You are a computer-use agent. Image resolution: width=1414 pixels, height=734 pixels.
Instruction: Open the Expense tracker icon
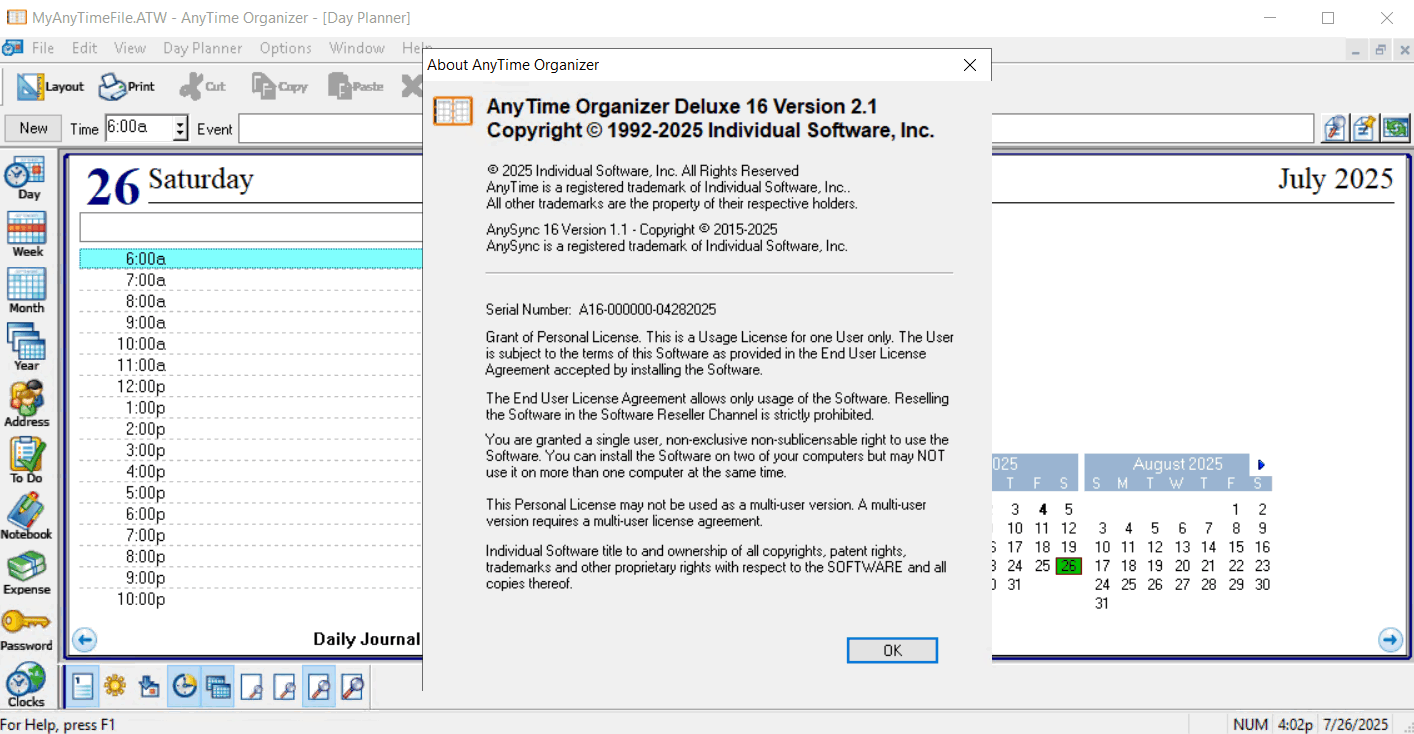click(27, 571)
